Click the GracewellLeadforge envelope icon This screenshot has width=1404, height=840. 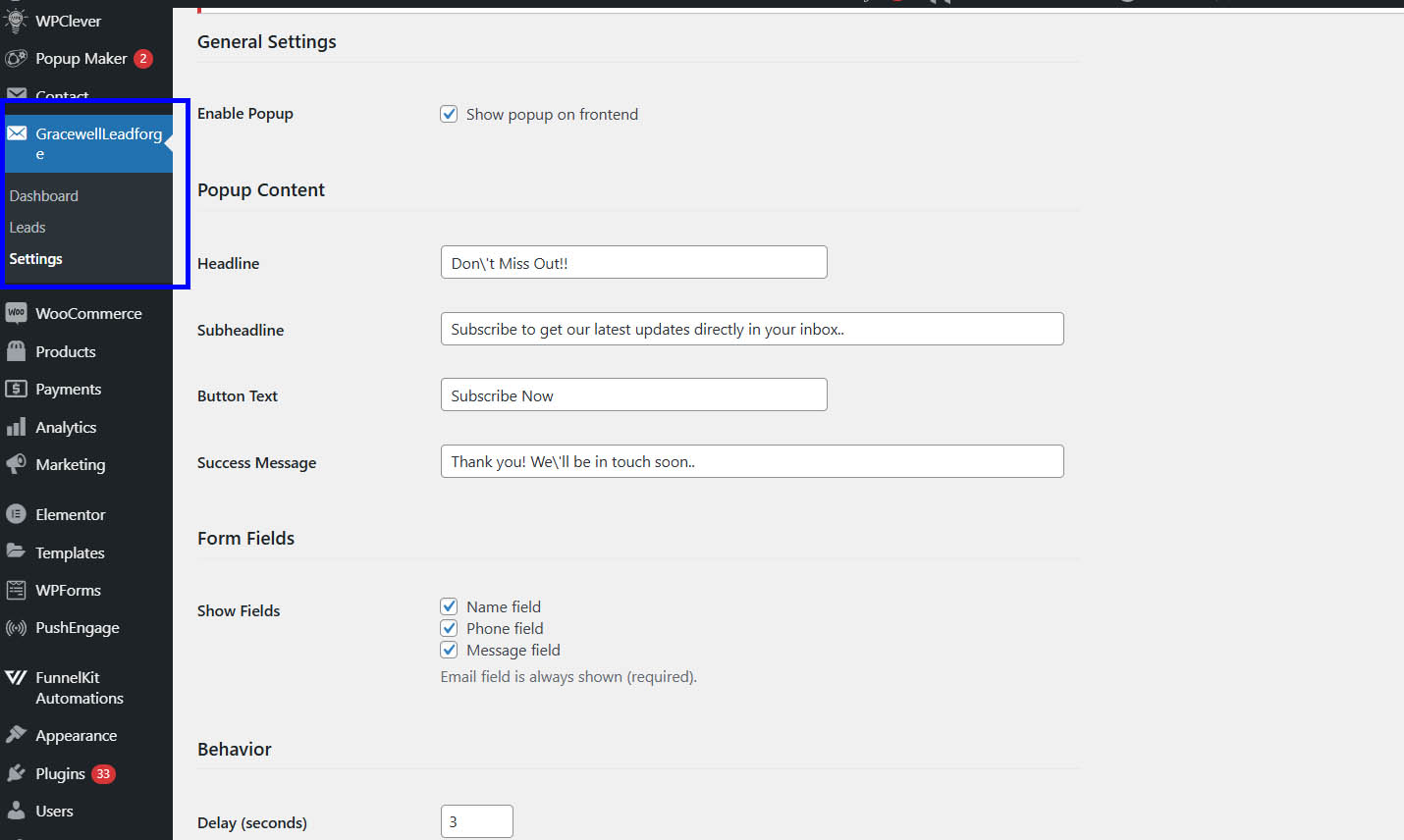coord(17,133)
